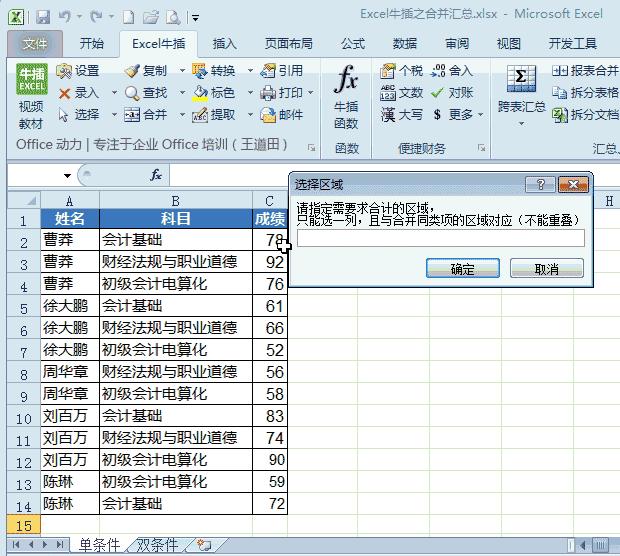Image resolution: width=620 pixels, height=556 pixels.
Task: Switch to the 审阅 ribbon tab
Action: 457,43
